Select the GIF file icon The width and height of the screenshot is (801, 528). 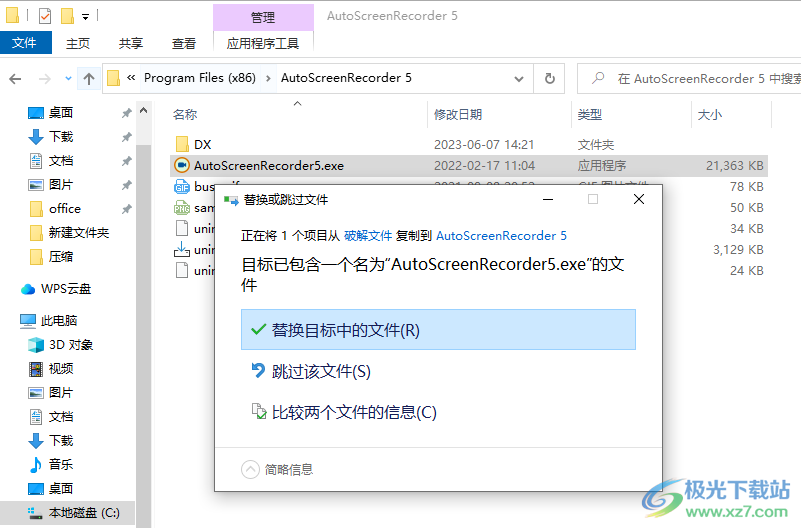(182, 186)
